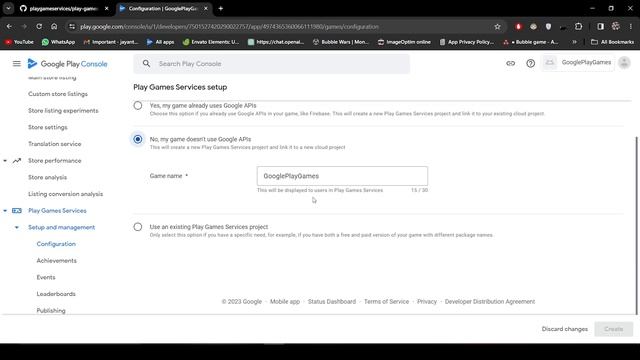
Task: Open Events in sidebar
Action: (46, 277)
